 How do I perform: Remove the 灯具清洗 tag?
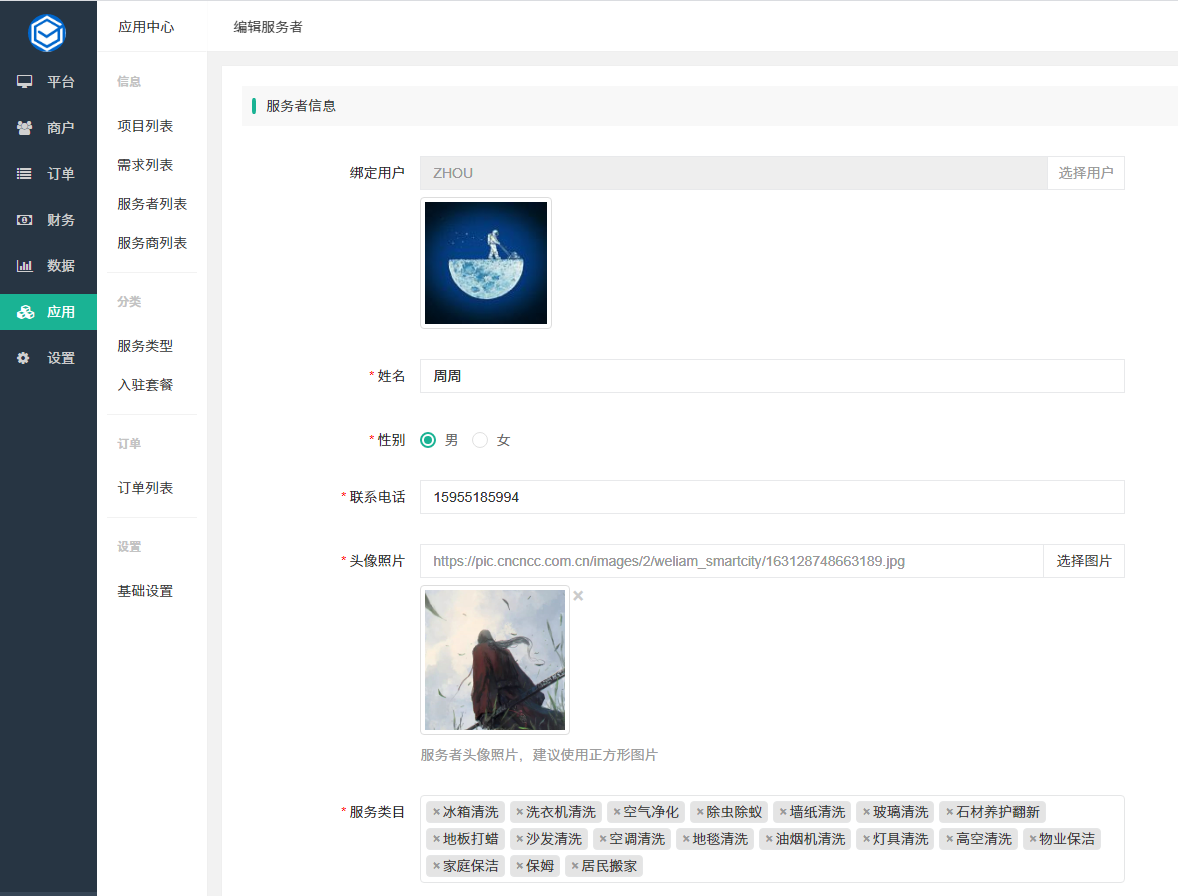866,839
